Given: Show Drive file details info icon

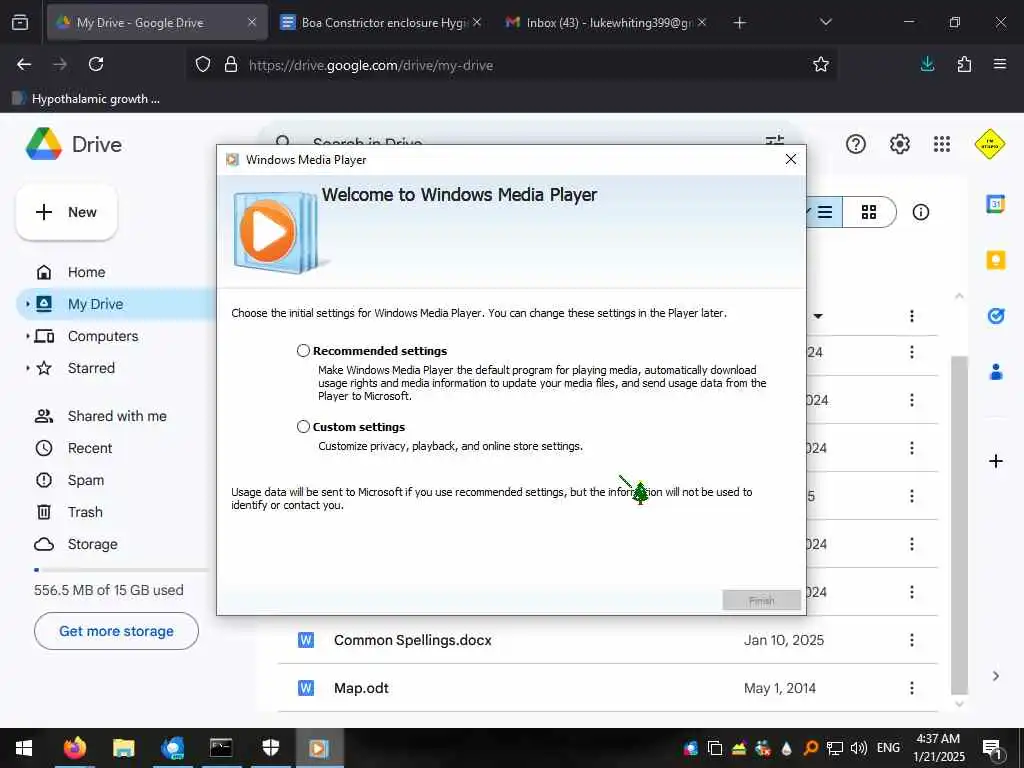Looking at the screenshot, I should tap(921, 212).
